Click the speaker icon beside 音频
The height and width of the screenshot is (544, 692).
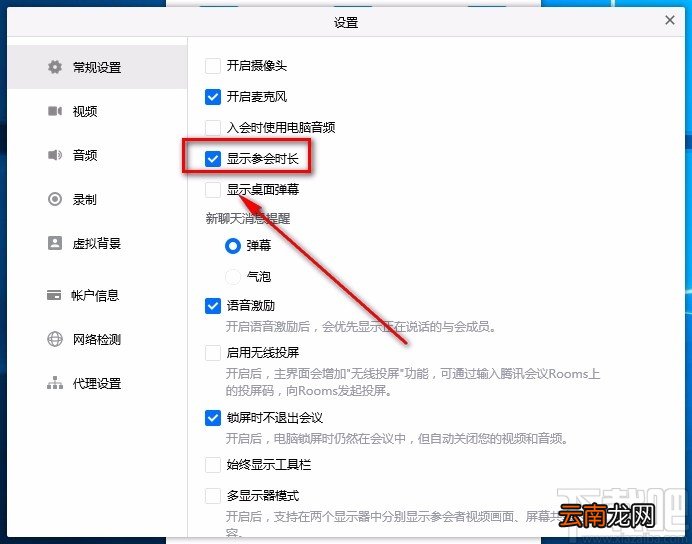55,155
